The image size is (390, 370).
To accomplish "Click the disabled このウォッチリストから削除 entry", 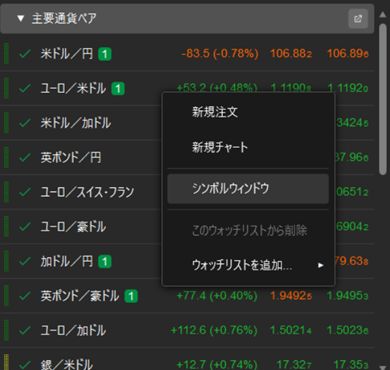I will 248,230.
